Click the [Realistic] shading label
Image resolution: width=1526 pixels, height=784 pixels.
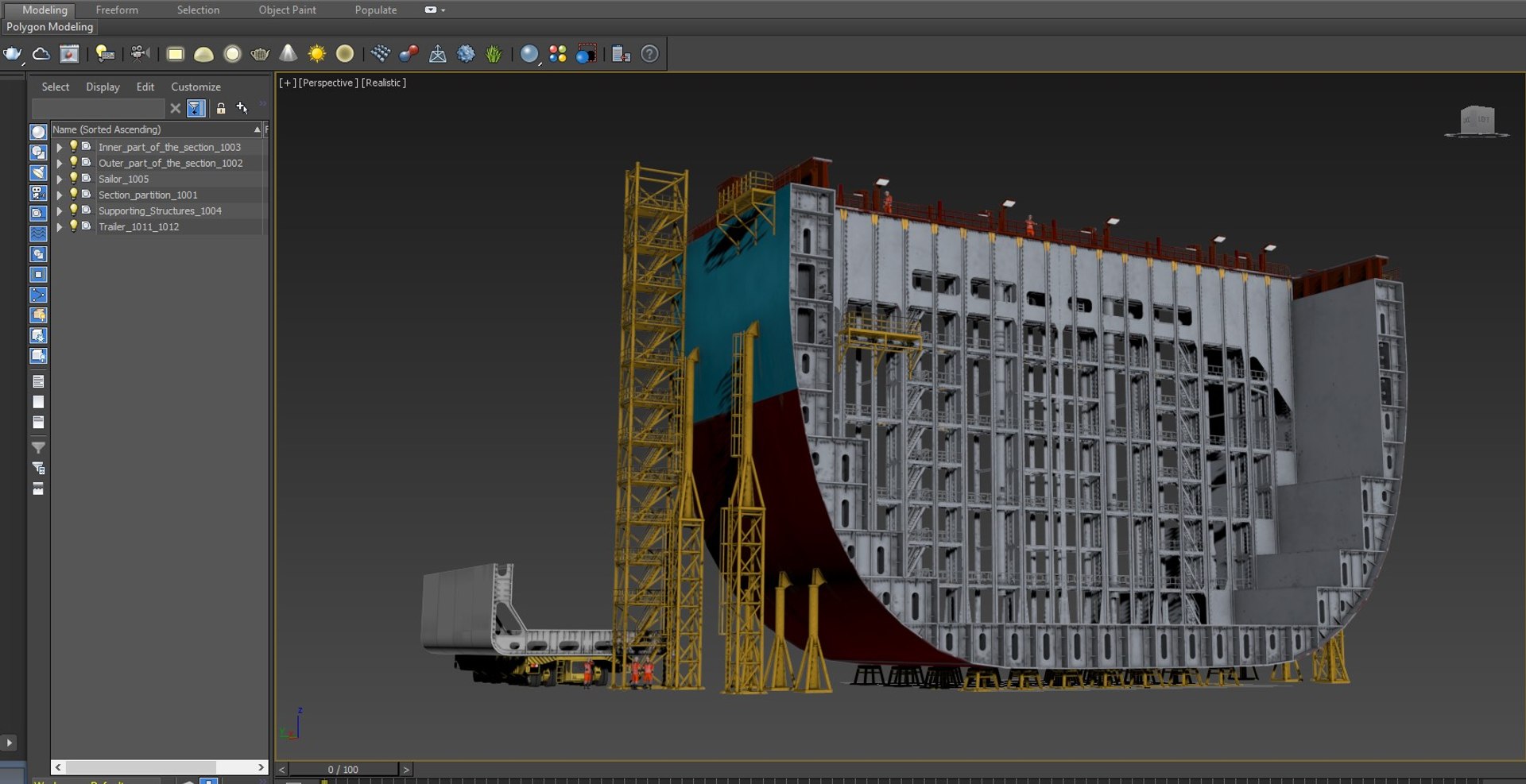(384, 83)
